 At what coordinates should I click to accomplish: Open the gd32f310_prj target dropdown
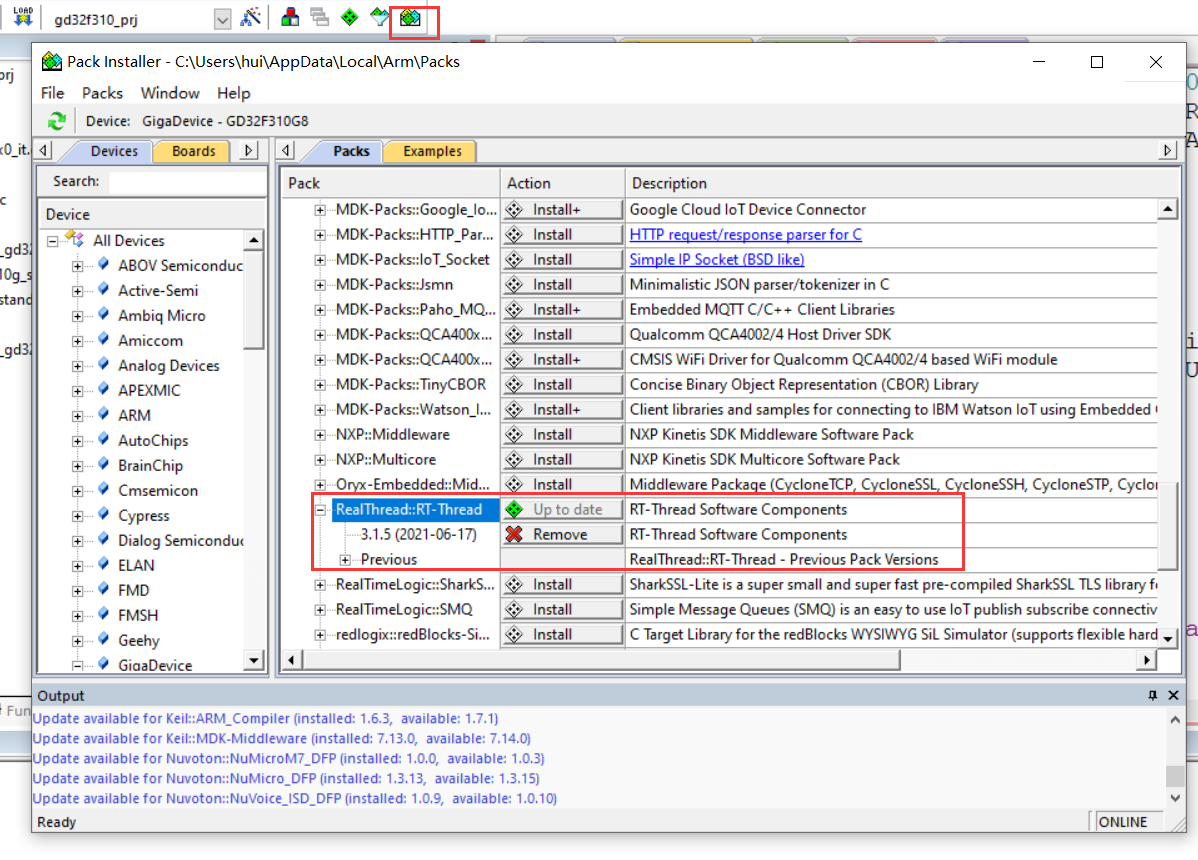[x=222, y=19]
